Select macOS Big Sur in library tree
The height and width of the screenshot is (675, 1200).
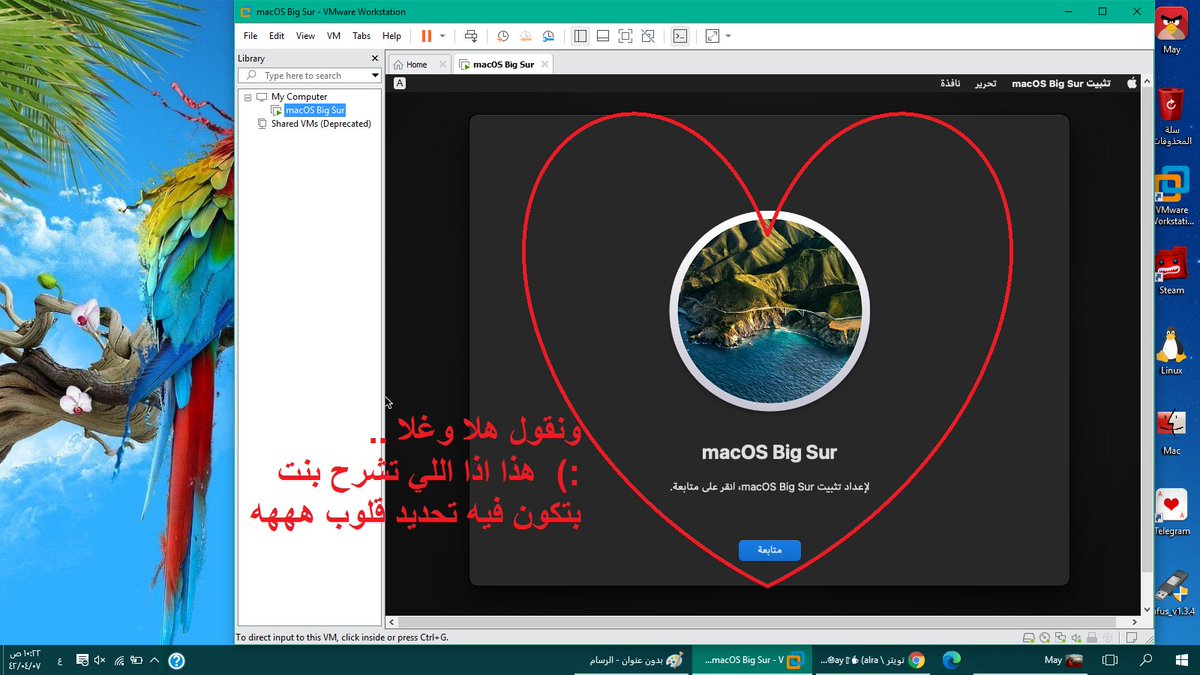point(315,110)
